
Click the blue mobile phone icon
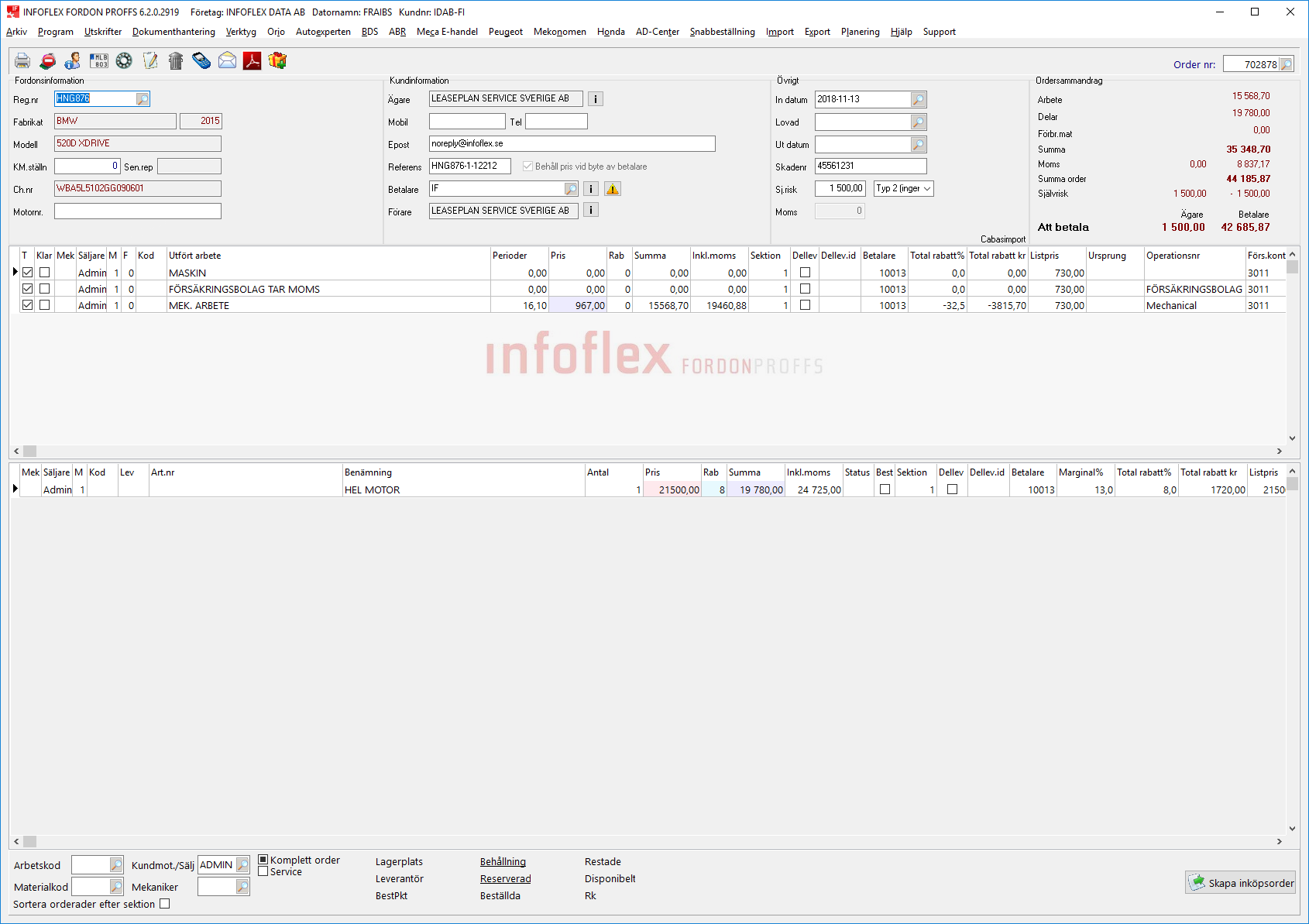201,60
